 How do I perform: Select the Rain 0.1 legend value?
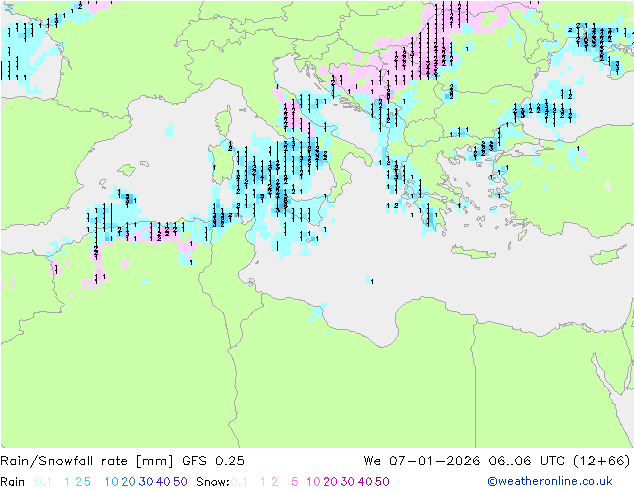pos(43,482)
